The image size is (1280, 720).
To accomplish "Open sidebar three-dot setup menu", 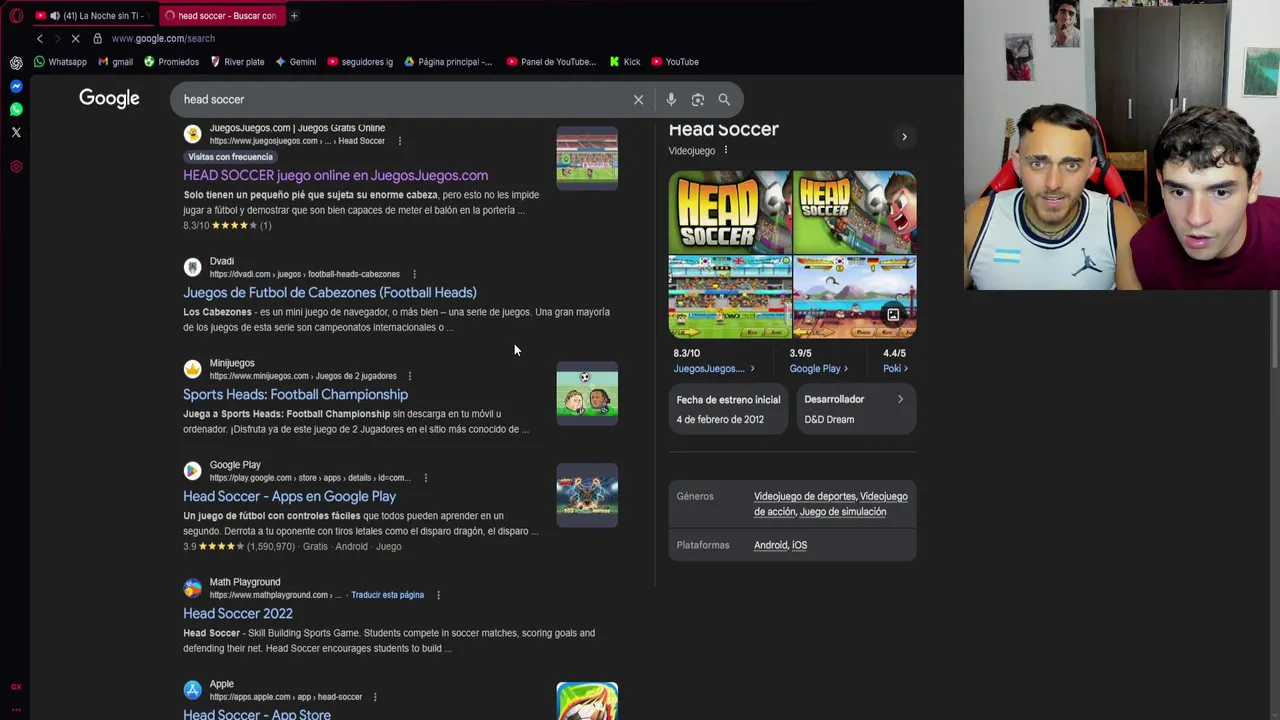I will (16, 709).
